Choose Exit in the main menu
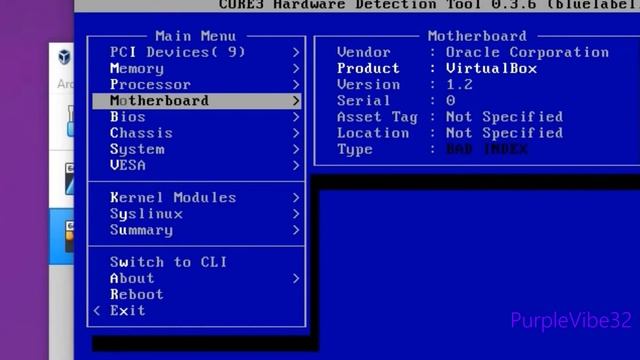The image size is (640, 360). [x=197, y=311]
